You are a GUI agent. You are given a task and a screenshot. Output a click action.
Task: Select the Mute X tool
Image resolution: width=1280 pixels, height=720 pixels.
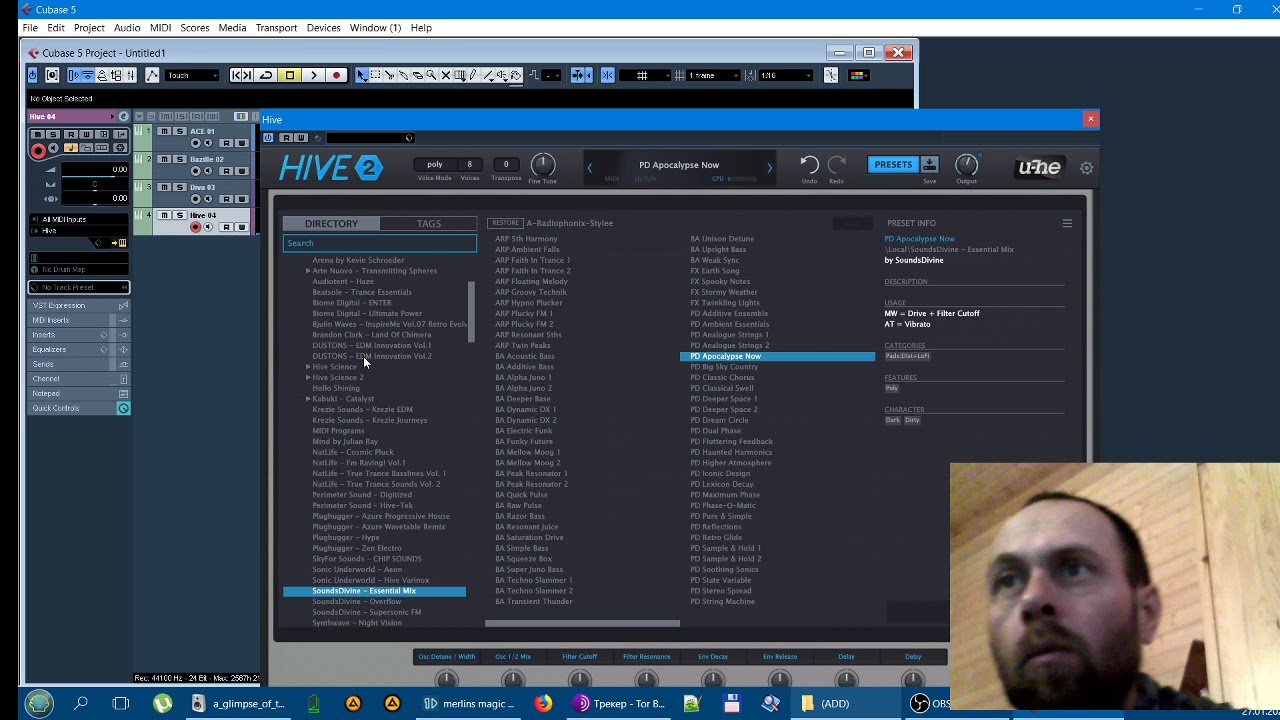point(446,75)
